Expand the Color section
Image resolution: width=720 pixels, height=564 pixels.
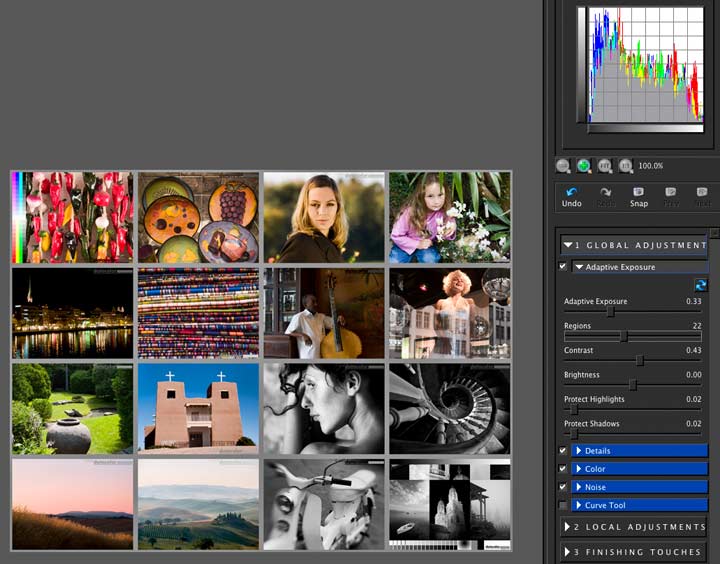tap(639, 469)
